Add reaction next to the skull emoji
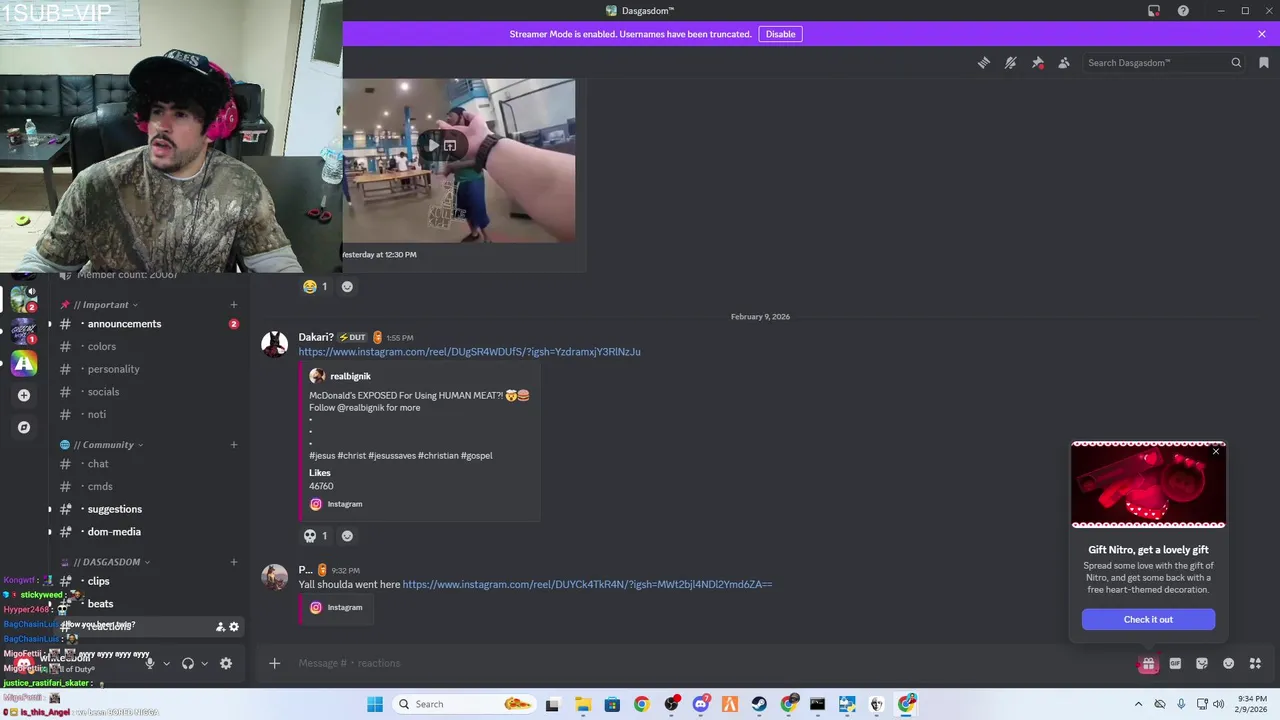Screen dimensions: 1280x720 click(x=347, y=536)
